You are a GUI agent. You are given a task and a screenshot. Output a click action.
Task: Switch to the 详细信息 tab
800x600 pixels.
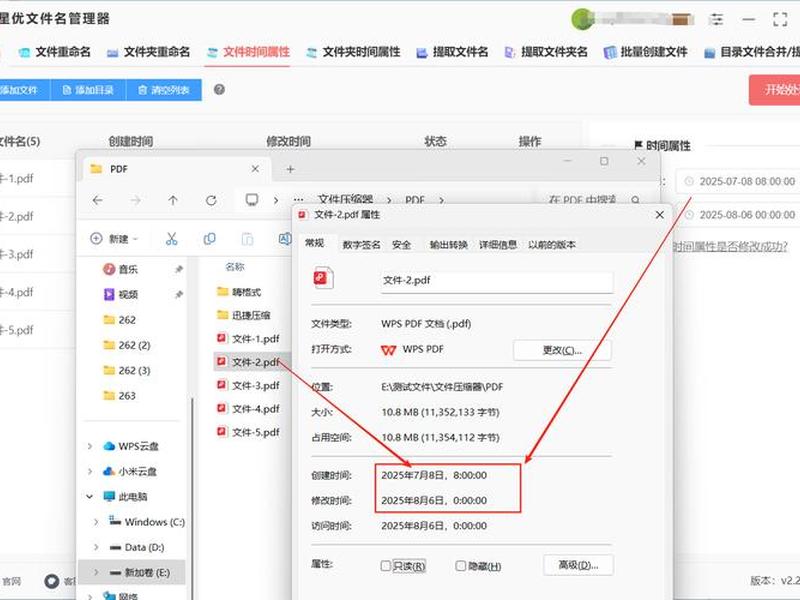pos(498,245)
